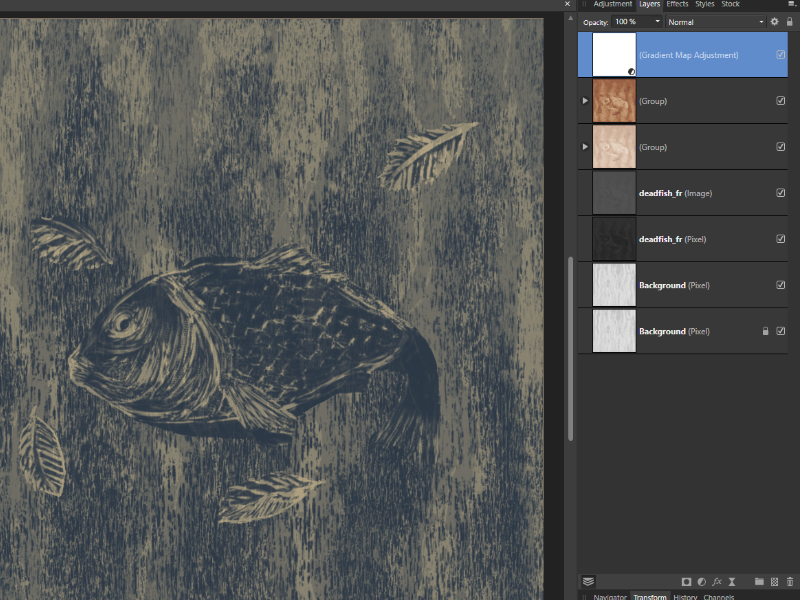This screenshot has width=800, height=600.
Task: Select the Transform tab
Action: pyautogui.click(x=650, y=596)
